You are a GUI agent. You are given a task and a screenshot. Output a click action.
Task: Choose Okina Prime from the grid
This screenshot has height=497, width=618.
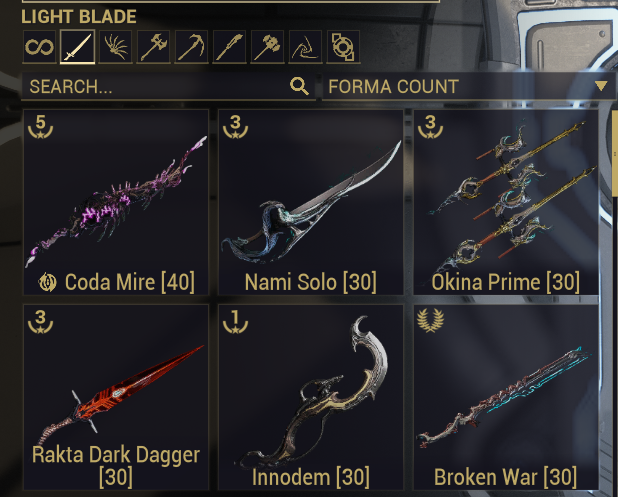click(x=506, y=202)
